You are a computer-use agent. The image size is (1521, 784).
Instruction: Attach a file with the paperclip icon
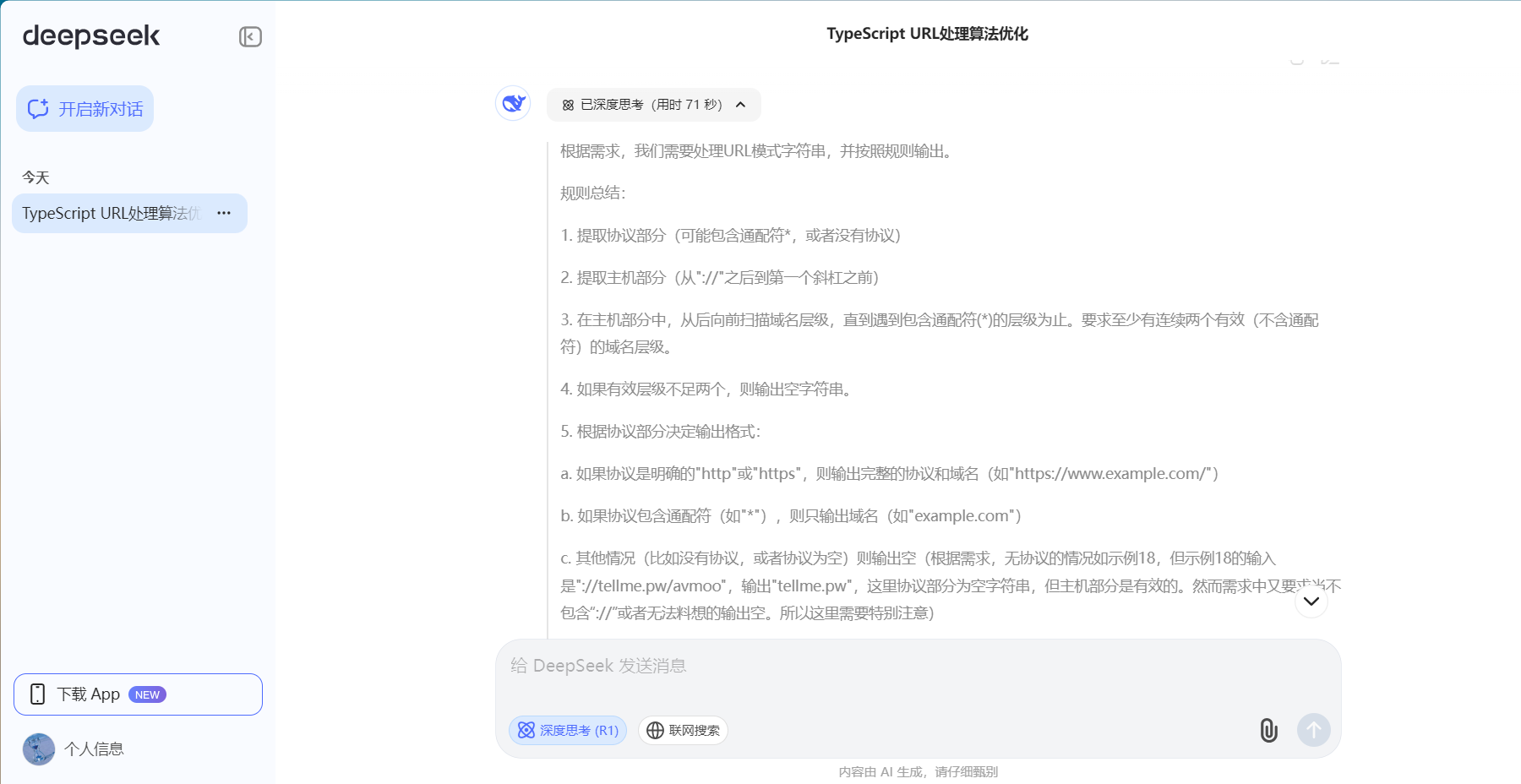[x=1268, y=731]
